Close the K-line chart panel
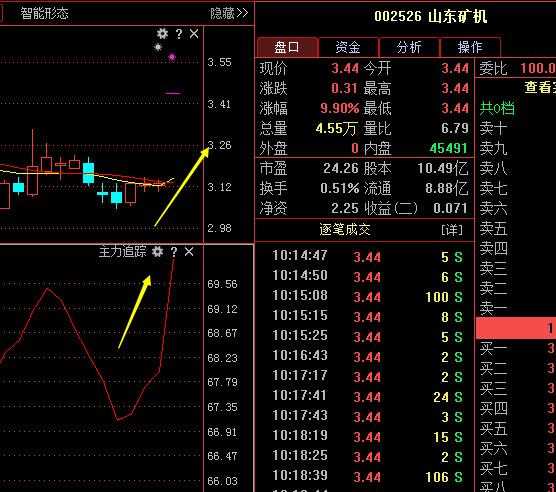The width and height of the screenshot is (556, 492). click(194, 34)
